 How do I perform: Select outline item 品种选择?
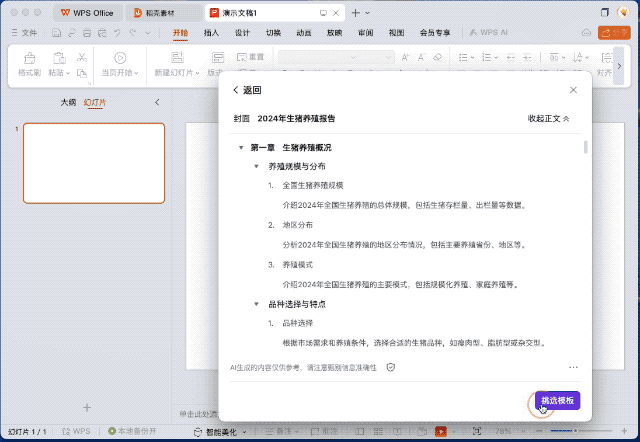[x=298, y=323]
